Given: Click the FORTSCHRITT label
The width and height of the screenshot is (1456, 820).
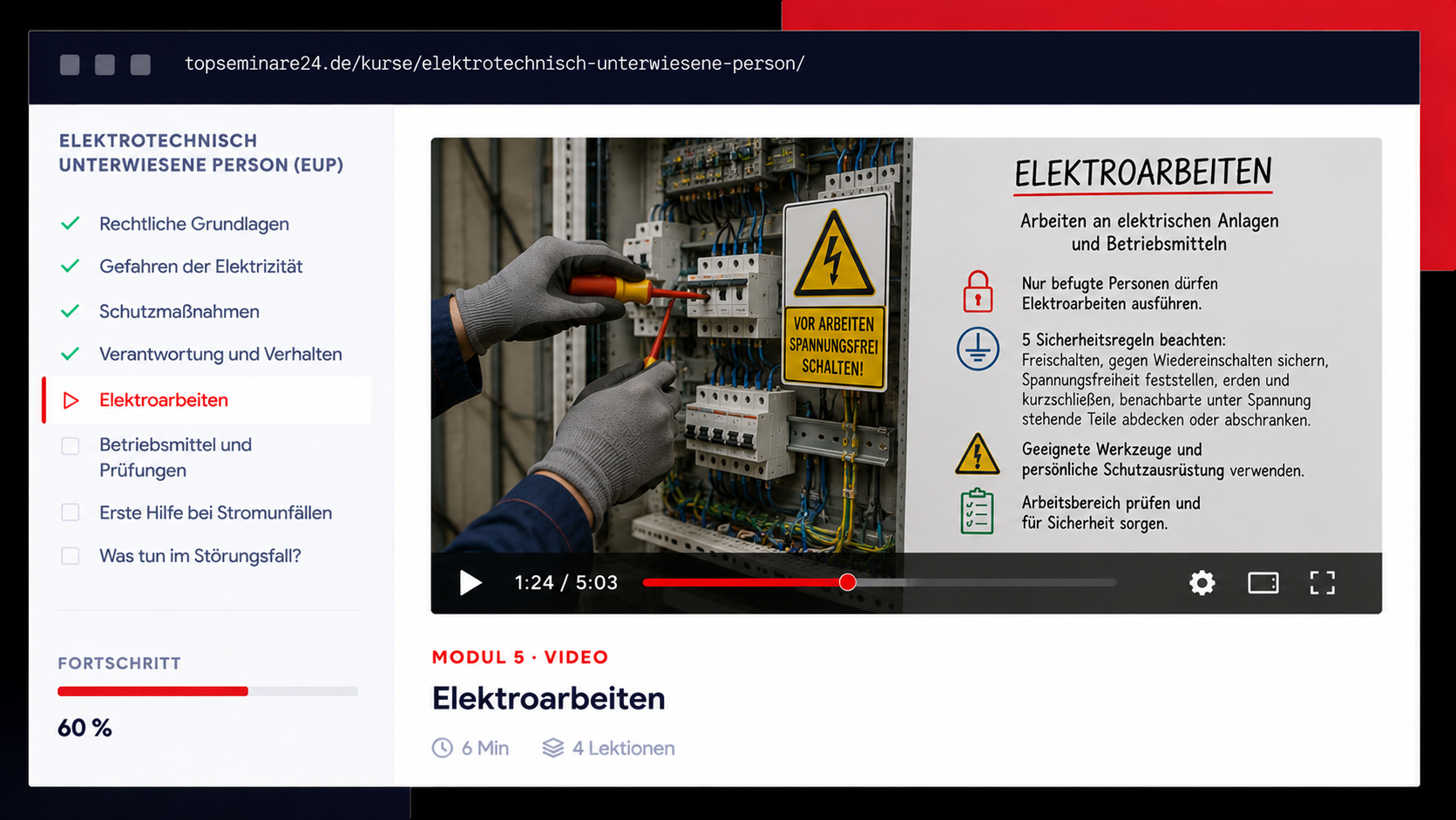Looking at the screenshot, I should (119, 663).
